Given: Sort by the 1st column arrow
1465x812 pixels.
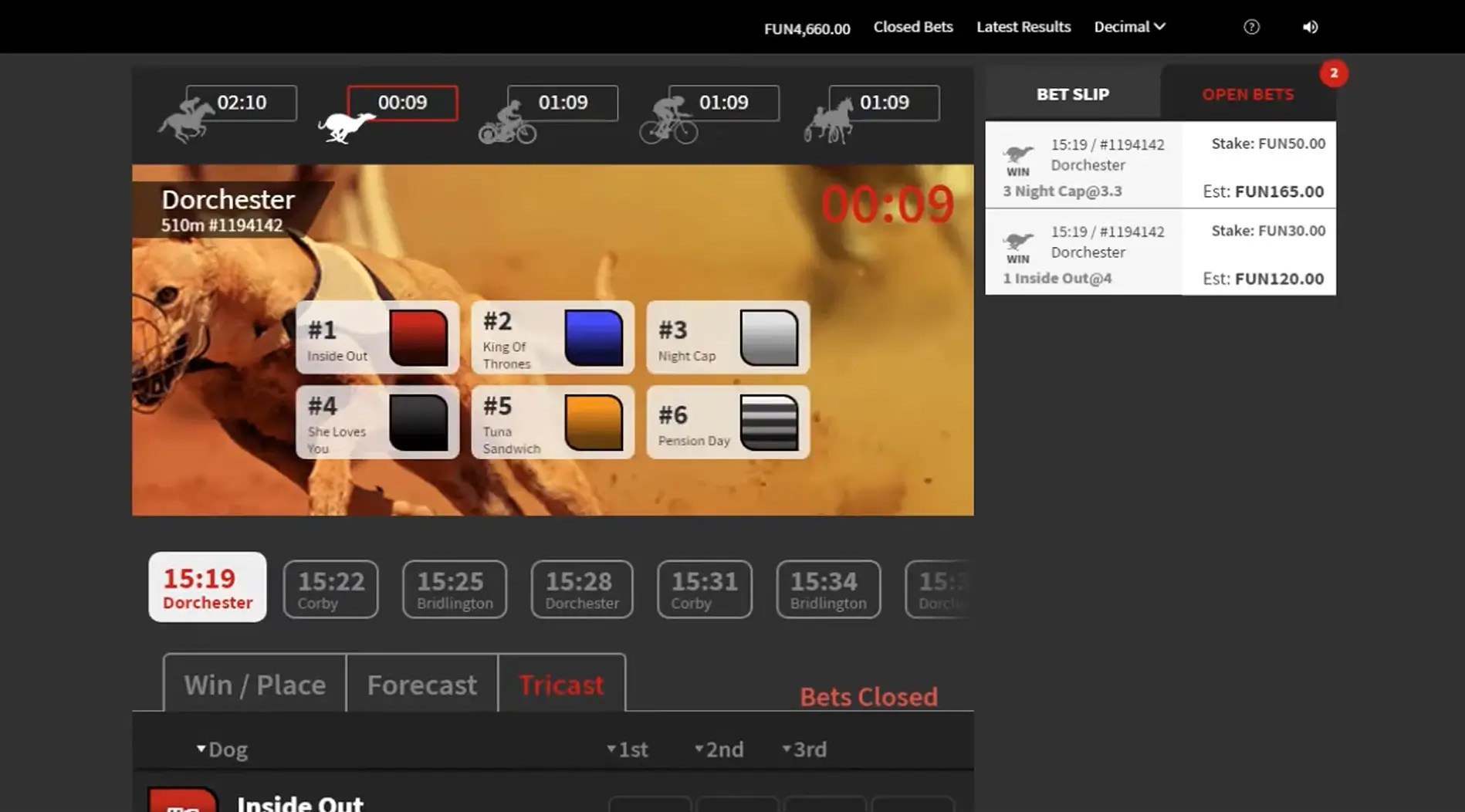Looking at the screenshot, I should pos(611,749).
